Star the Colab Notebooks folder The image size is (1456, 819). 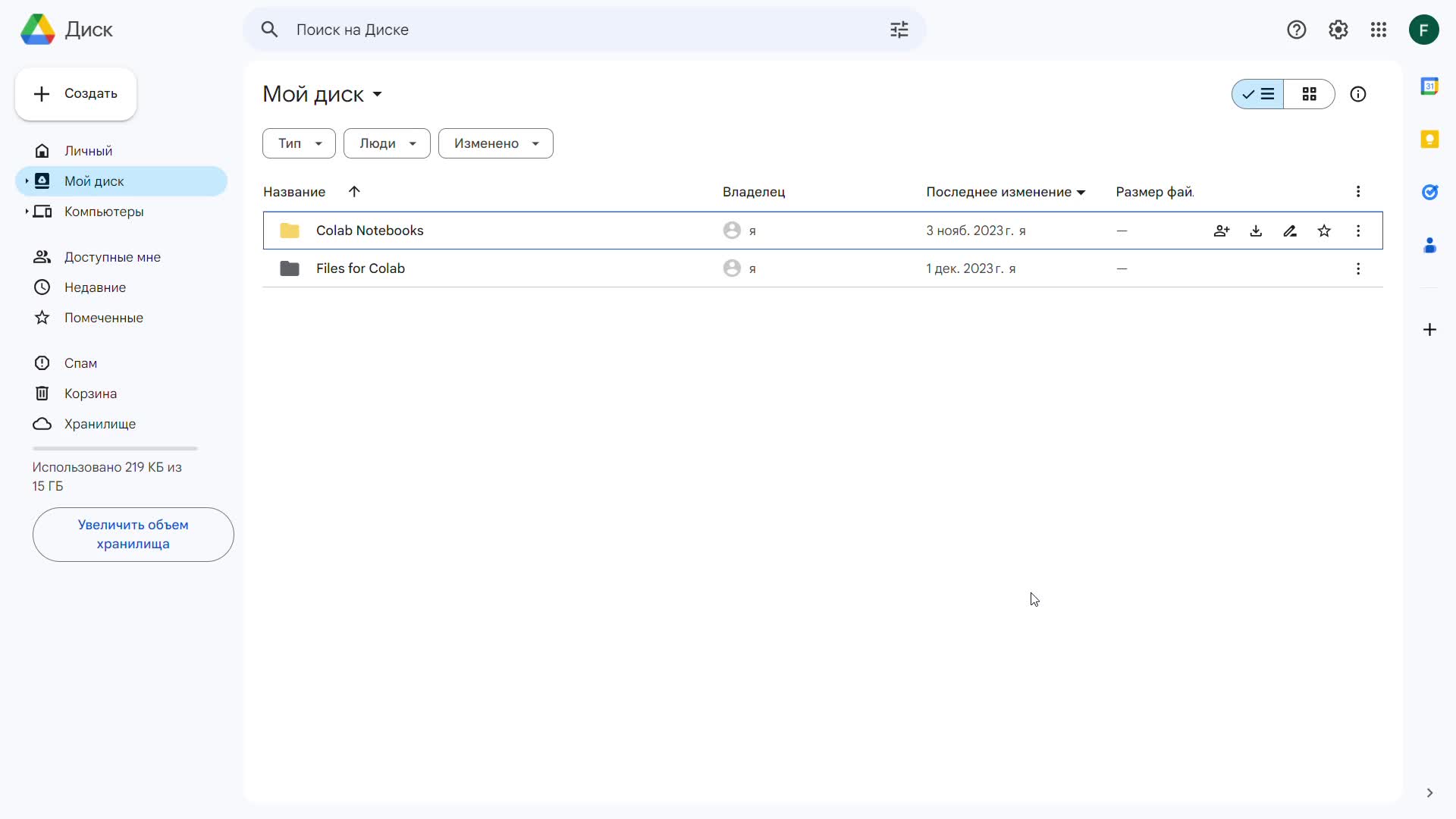click(x=1324, y=231)
